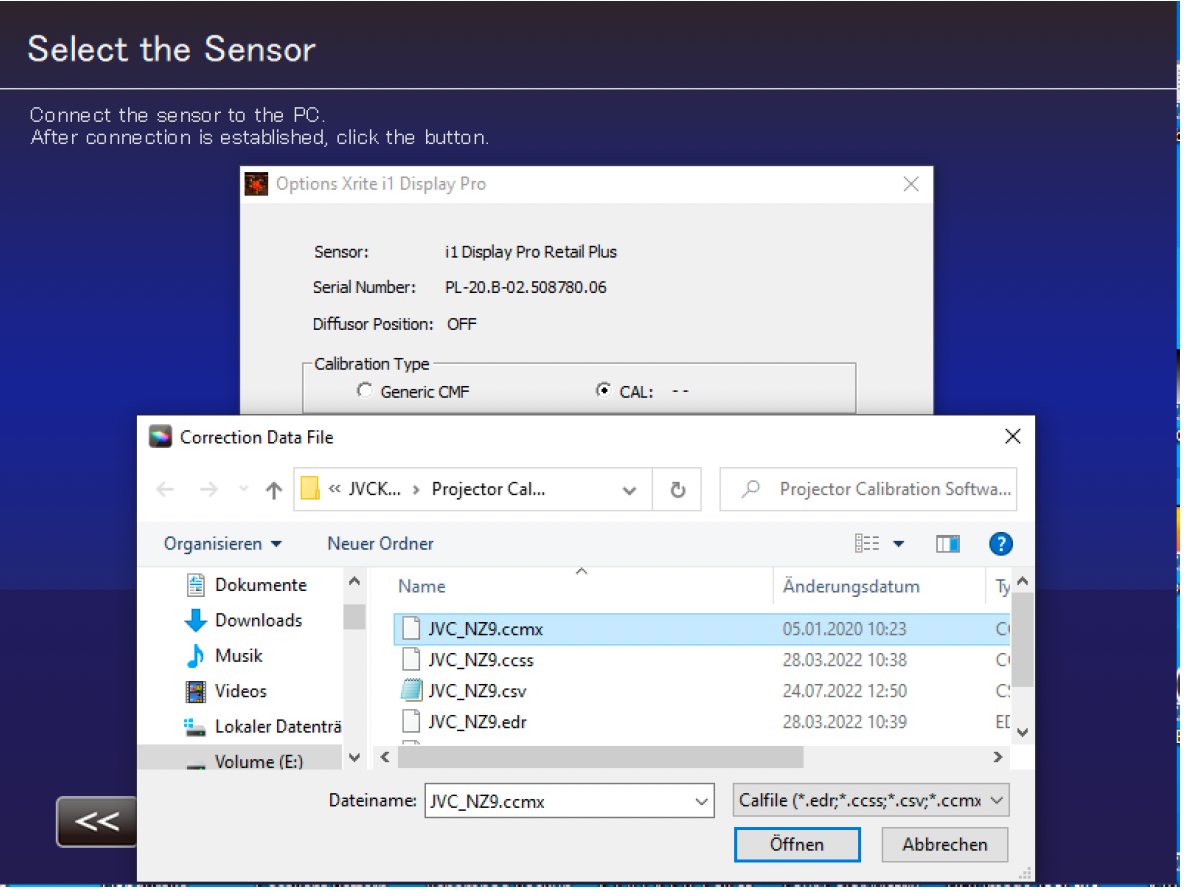Screen dimensions: 1184x892
Task: Click the date 28.03.2022 10:38
Action: 844,660
